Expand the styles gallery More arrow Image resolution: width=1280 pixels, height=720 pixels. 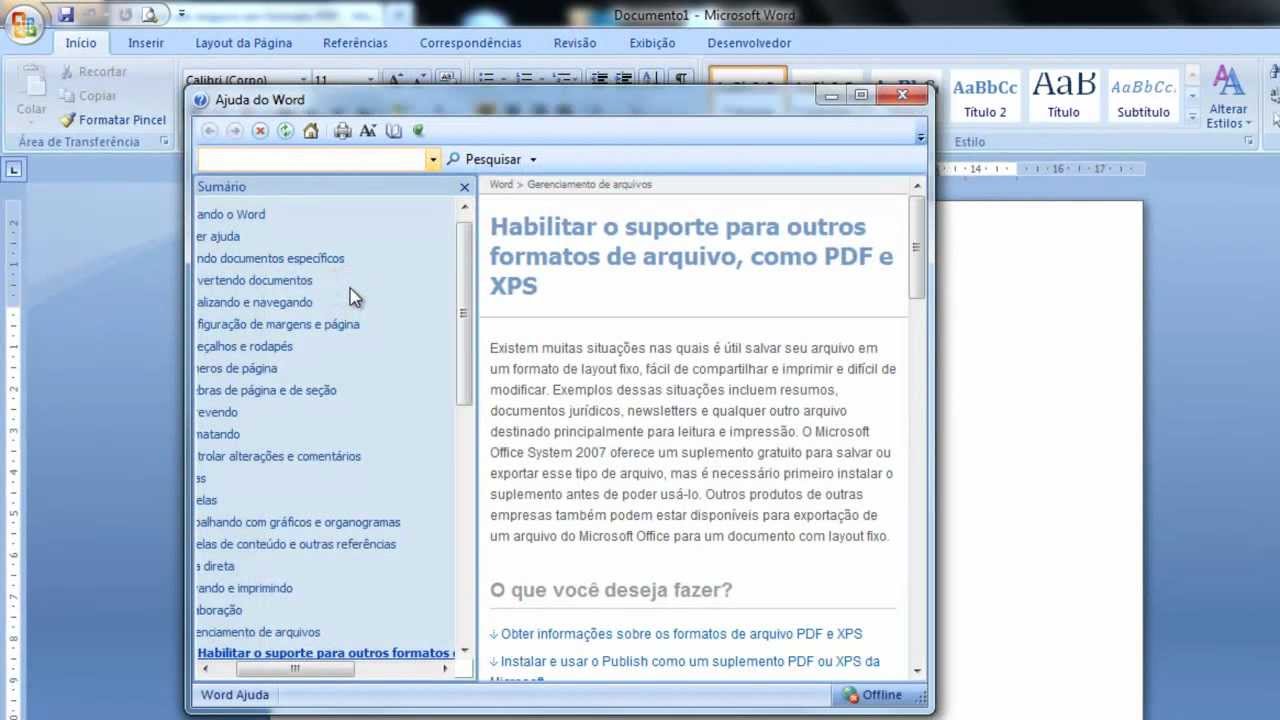tap(1192, 116)
